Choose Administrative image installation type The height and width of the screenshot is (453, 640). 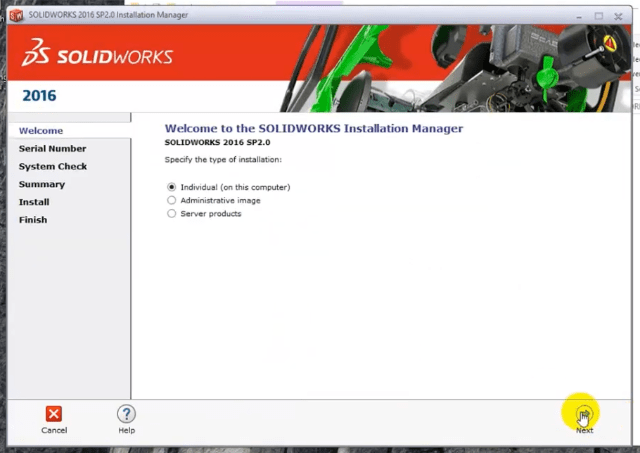click(x=171, y=200)
